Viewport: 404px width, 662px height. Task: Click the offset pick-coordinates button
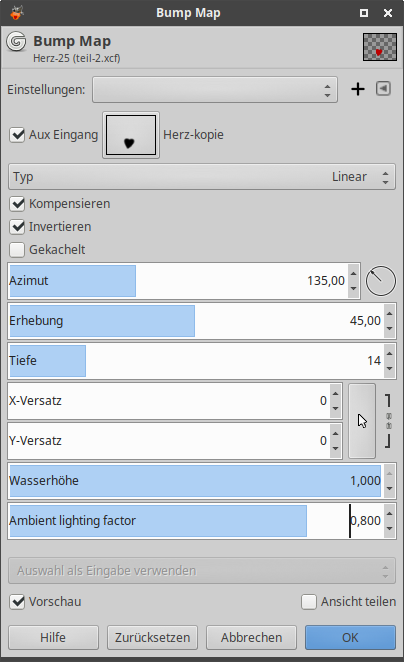click(362, 421)
